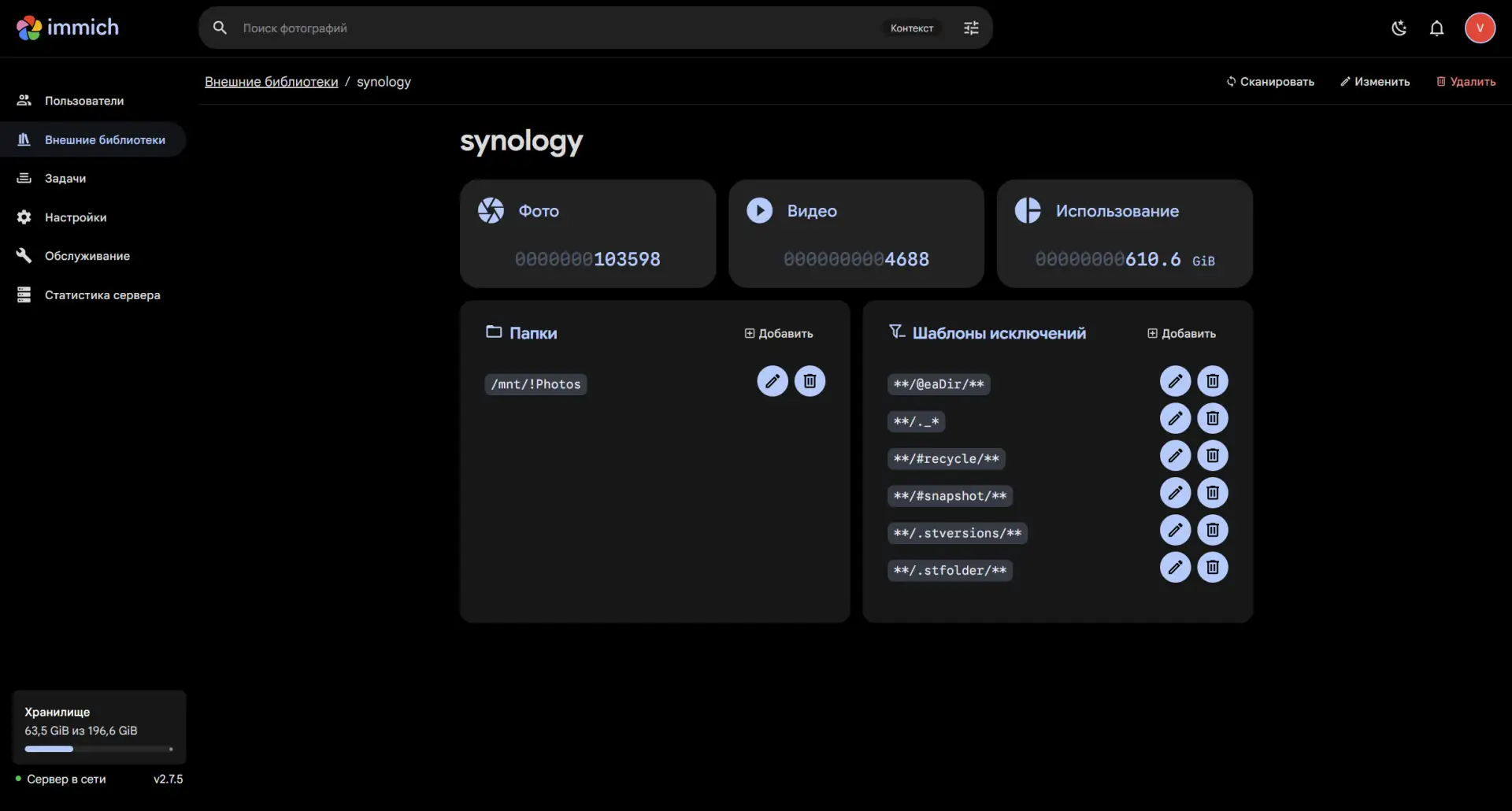Delete the **/.stversions/** pattern
This screenshot has height=811, width=1512.
(1213, 530)
